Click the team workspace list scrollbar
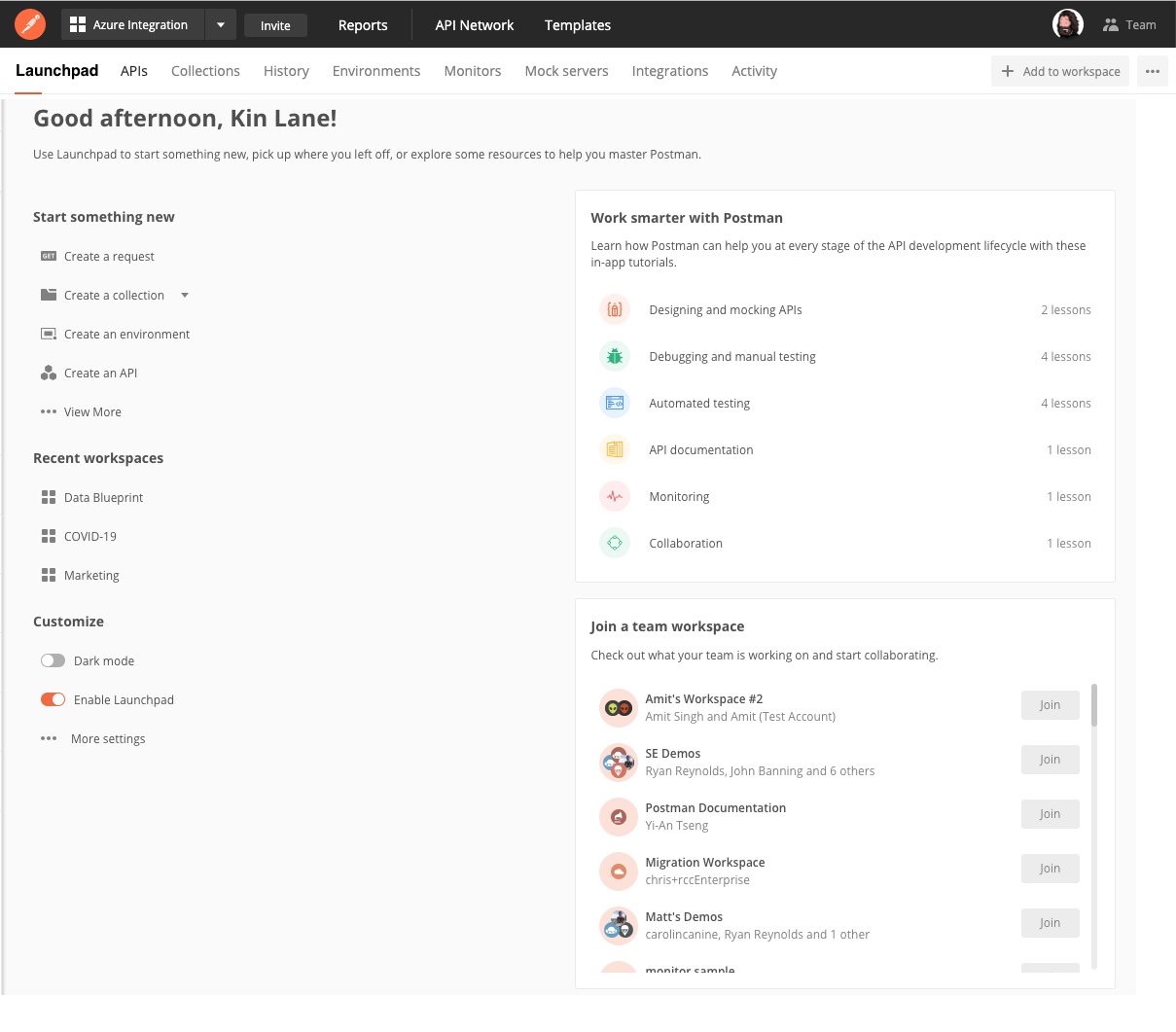The width and height of the screenshot is (1176, 1032). pos(1094,705)
